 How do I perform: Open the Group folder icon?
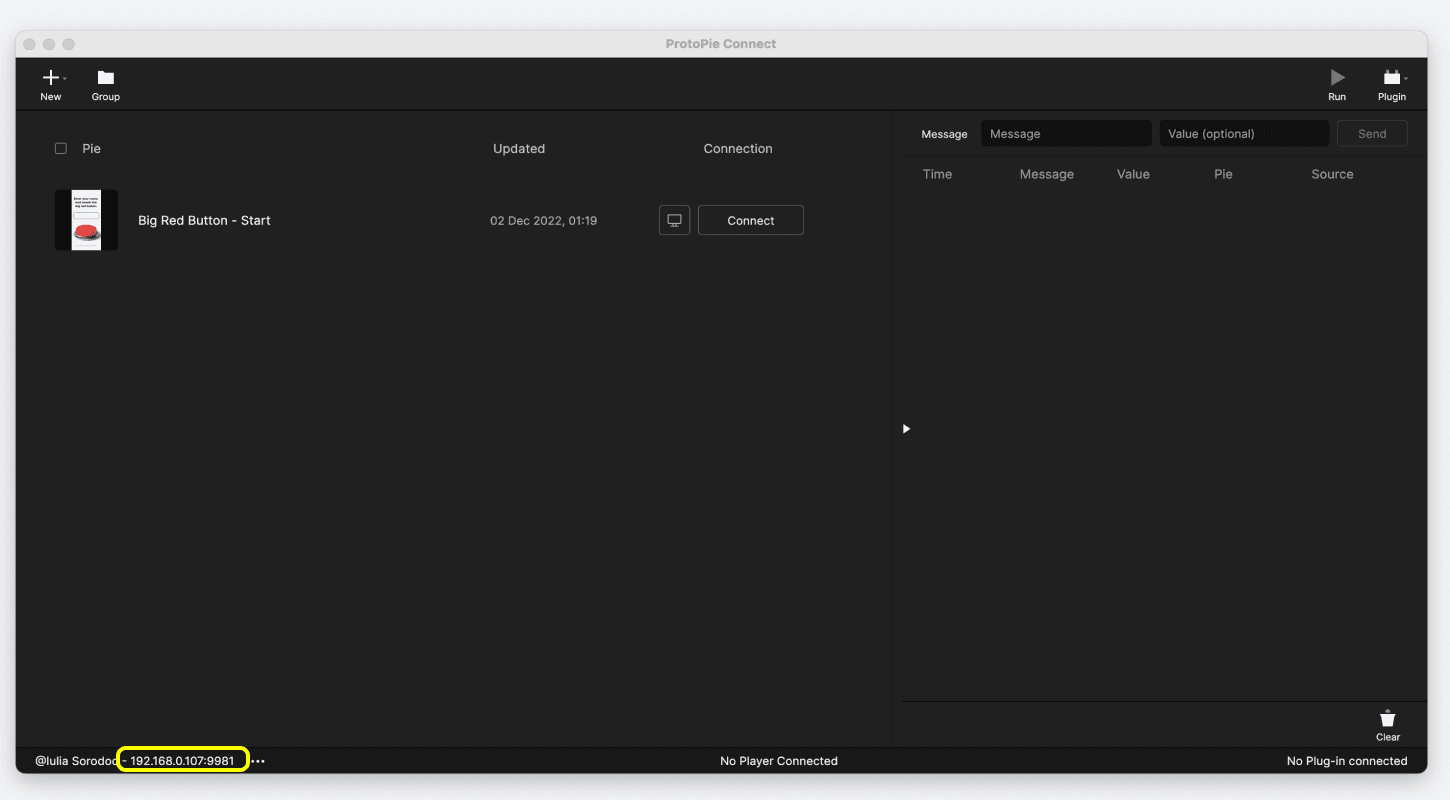point(105,77)
